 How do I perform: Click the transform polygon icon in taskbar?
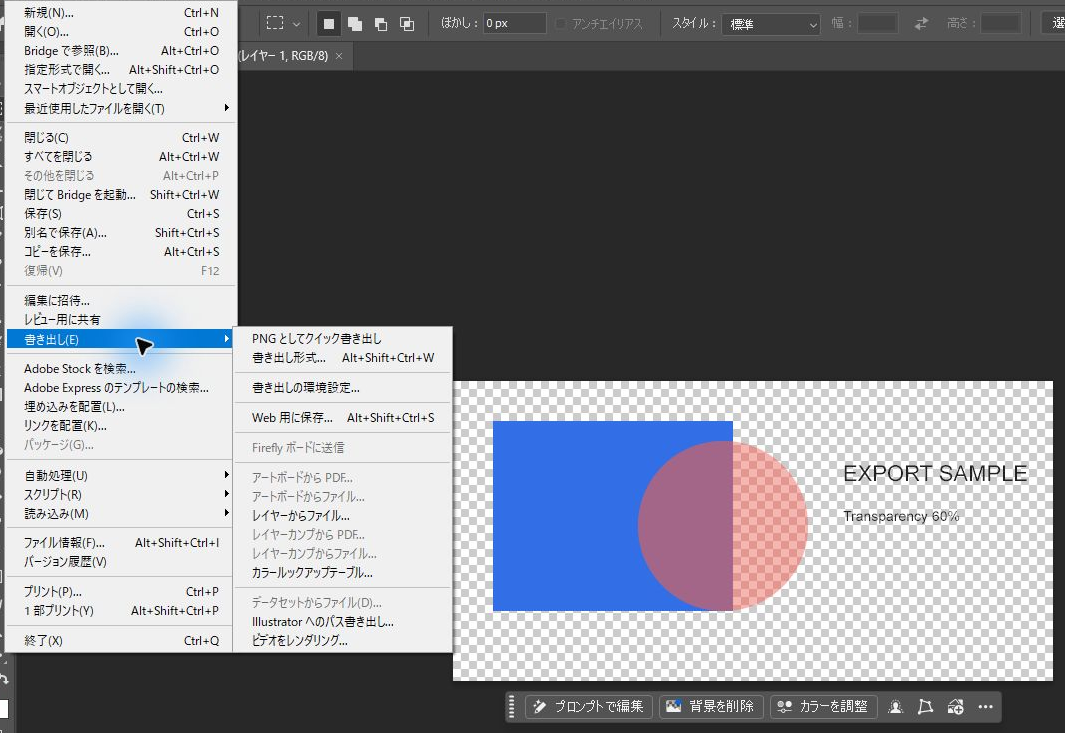click(925, 707)
